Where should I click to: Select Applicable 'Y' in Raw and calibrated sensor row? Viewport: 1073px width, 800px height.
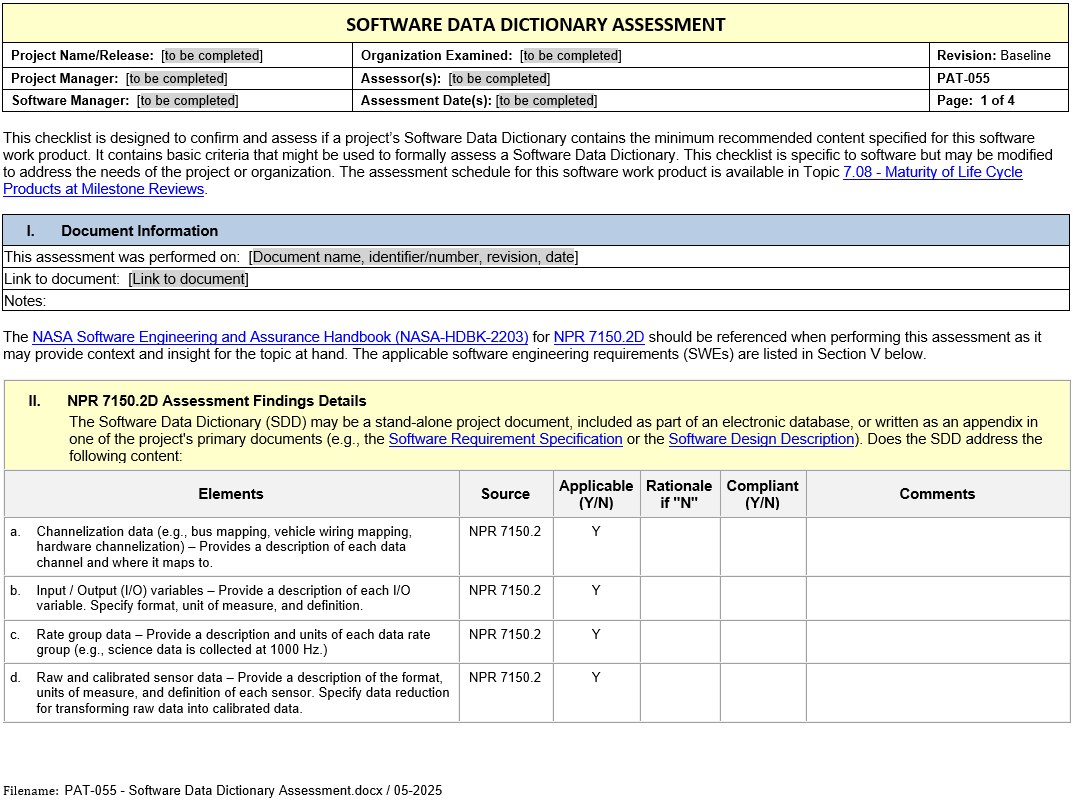click(x=596, y=678)
